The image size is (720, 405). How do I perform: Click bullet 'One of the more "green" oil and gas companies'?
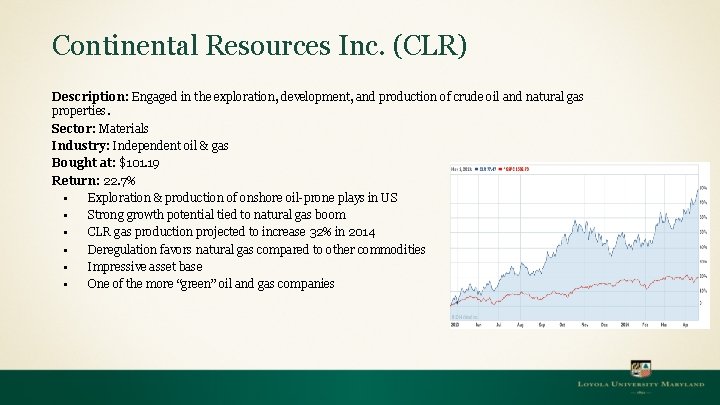click(211, 284)
